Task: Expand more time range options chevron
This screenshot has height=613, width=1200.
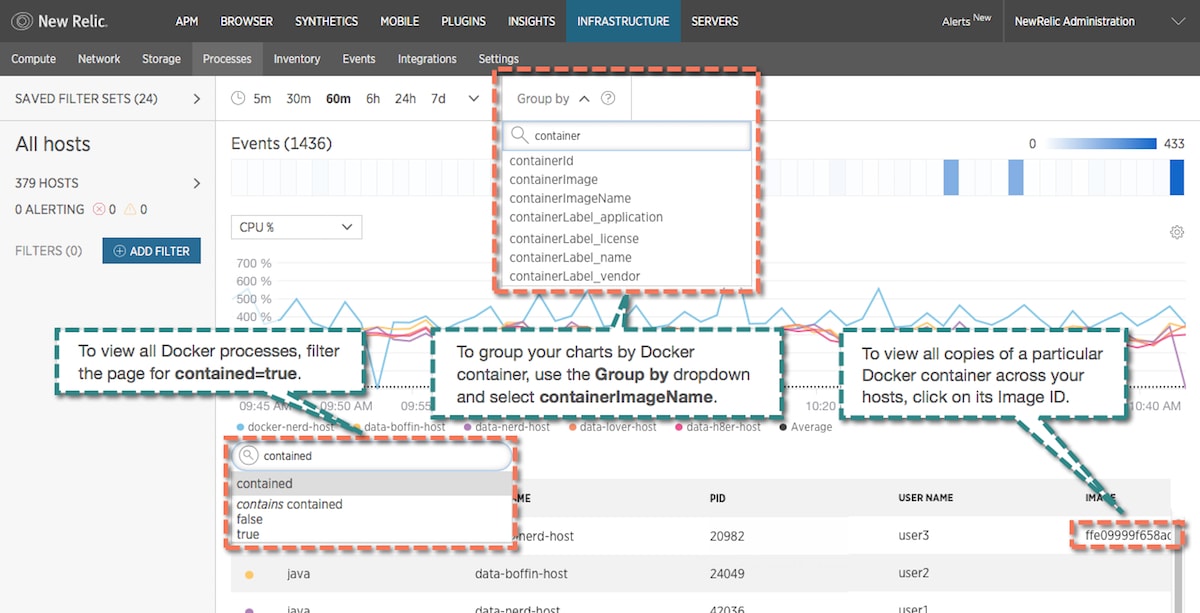Action: (474, 98)
